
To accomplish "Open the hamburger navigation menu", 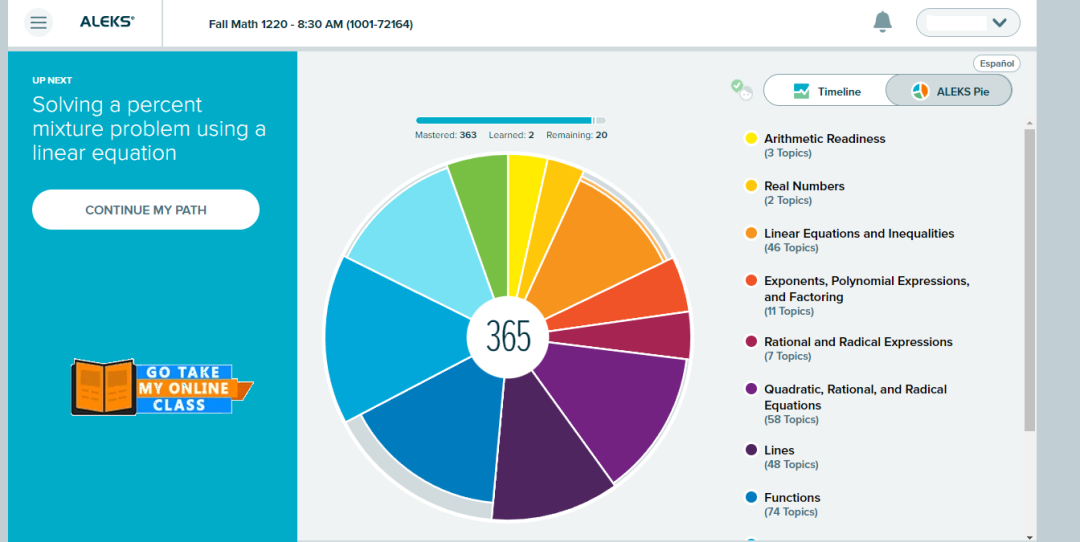I will 38,22.
